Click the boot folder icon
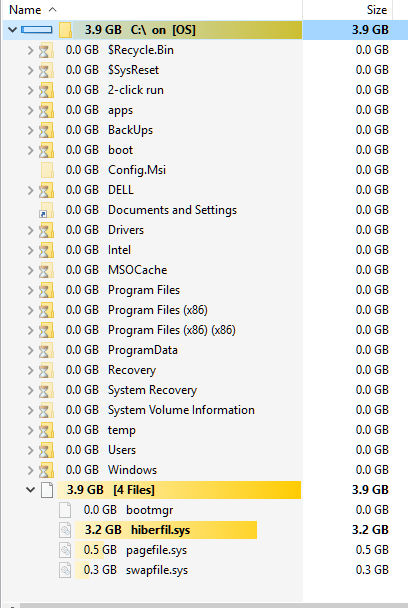 46,150
